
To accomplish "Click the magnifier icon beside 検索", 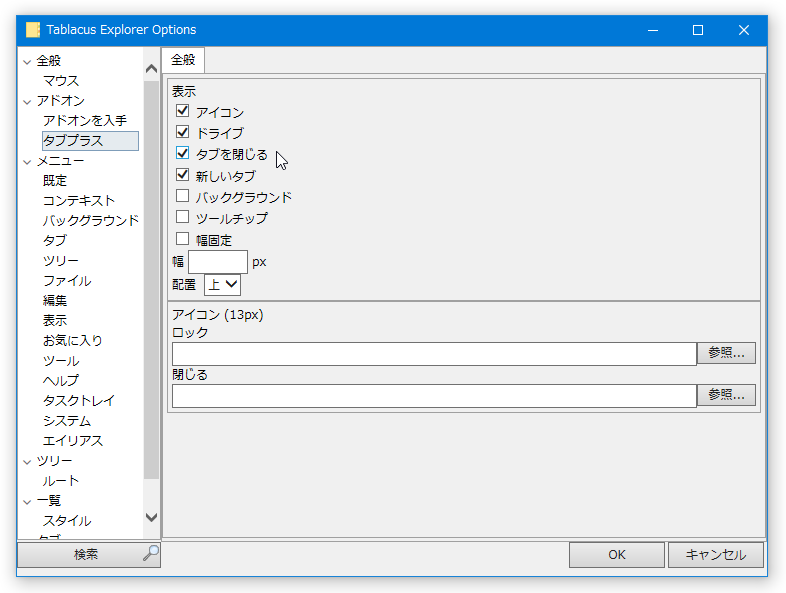I will click(150, 553).
